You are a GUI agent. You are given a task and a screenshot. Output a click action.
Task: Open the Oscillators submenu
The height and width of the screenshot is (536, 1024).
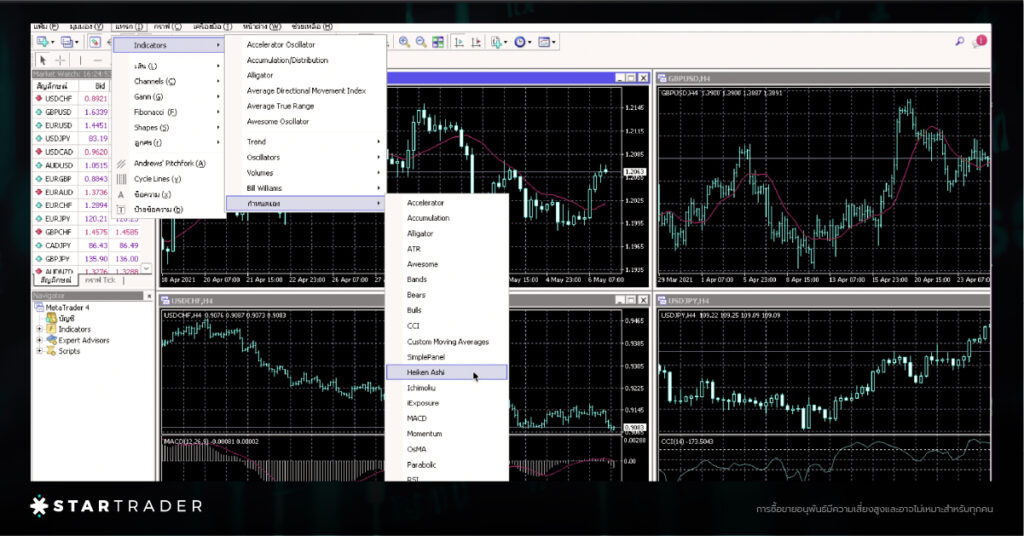[306, 157]
